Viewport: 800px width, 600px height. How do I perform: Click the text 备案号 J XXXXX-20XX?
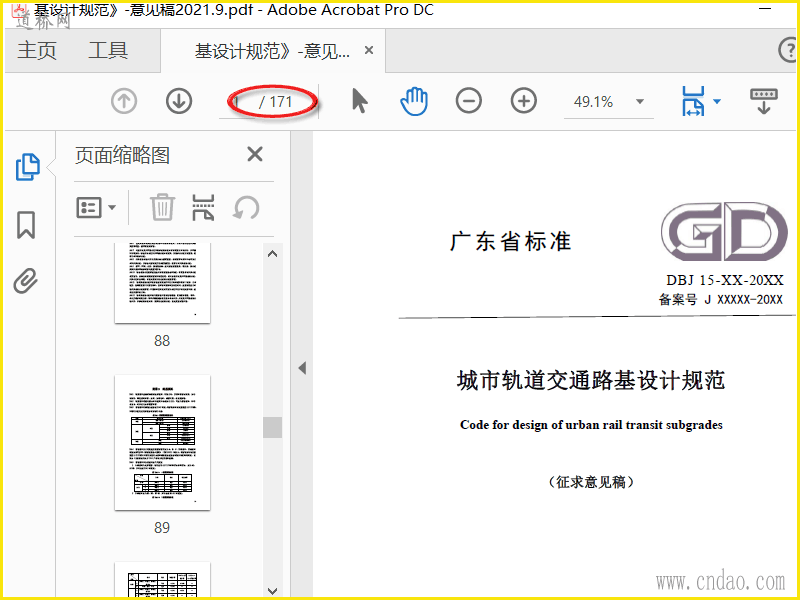pyautogui.click(x=720, y=299)
